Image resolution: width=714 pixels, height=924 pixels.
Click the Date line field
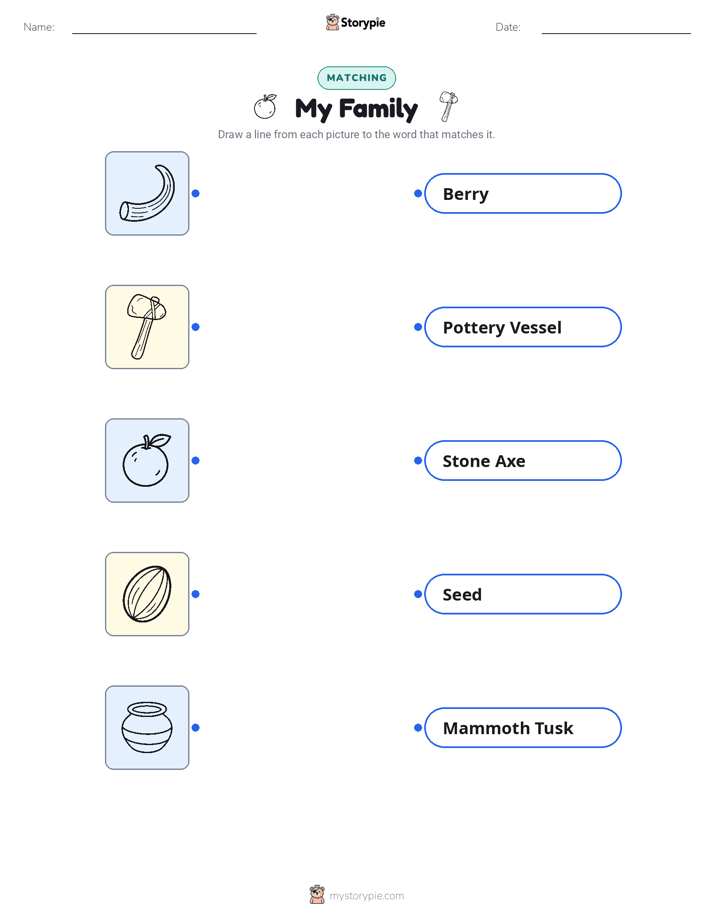point(616,28)
